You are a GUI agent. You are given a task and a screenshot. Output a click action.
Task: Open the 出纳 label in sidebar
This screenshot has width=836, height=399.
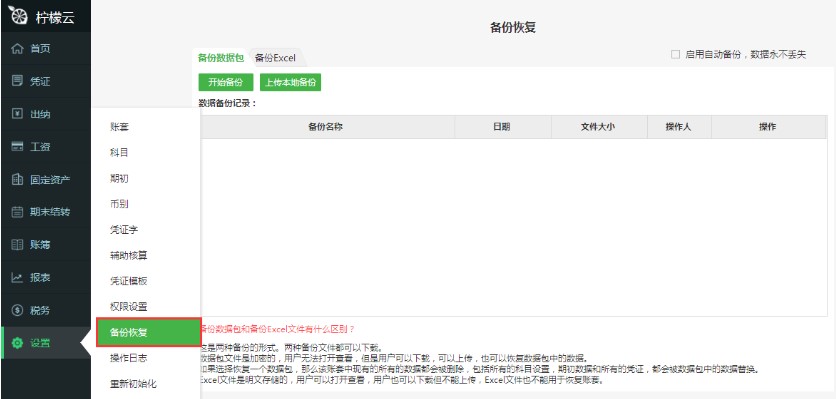click(x=40, y=114)
